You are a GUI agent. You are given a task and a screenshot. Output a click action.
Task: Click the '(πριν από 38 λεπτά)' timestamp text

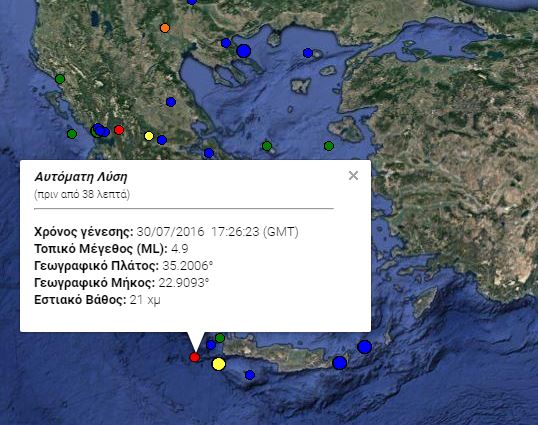(x=82, y=194)
